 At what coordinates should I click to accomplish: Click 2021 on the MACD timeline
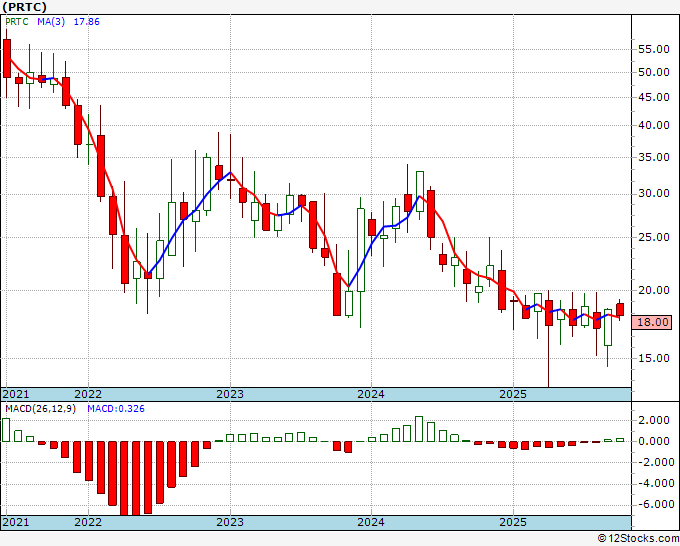pos(16,522)
